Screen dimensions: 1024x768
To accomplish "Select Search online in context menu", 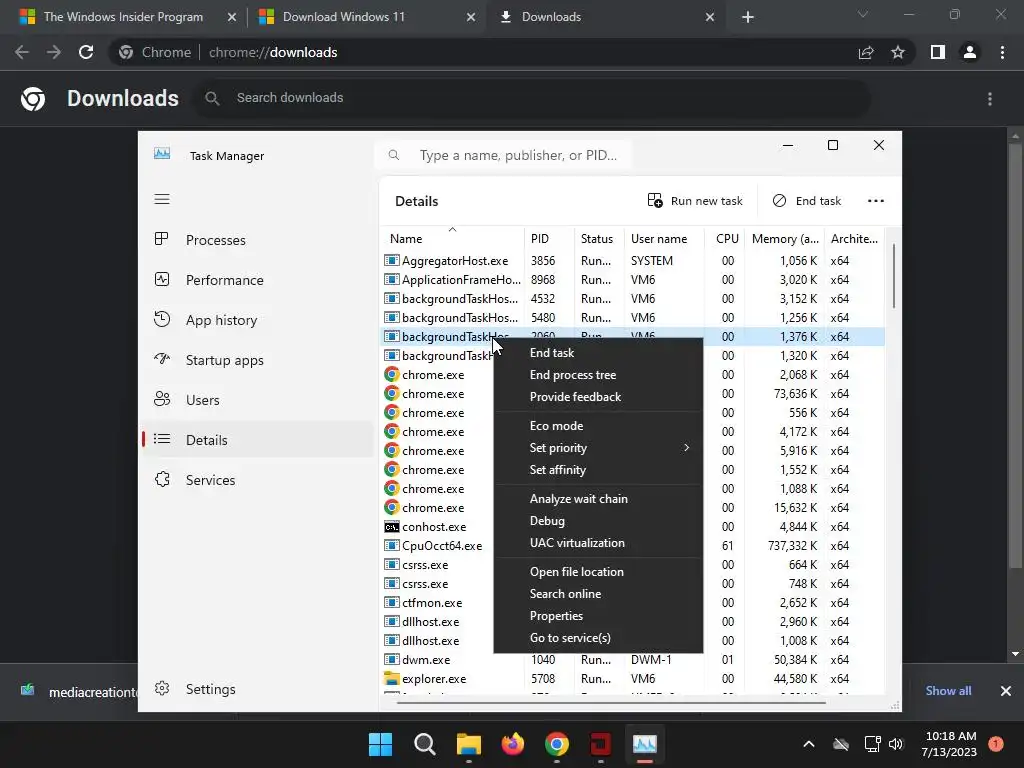I will click(566, 594).
